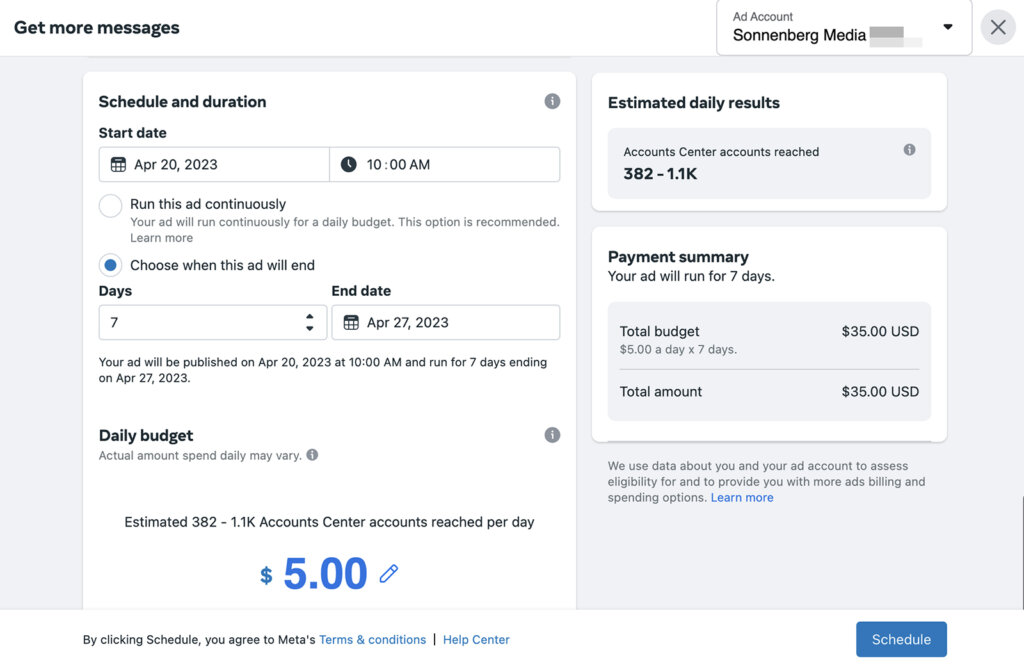Select Run this ad continuously

click(x=110, y=204)
